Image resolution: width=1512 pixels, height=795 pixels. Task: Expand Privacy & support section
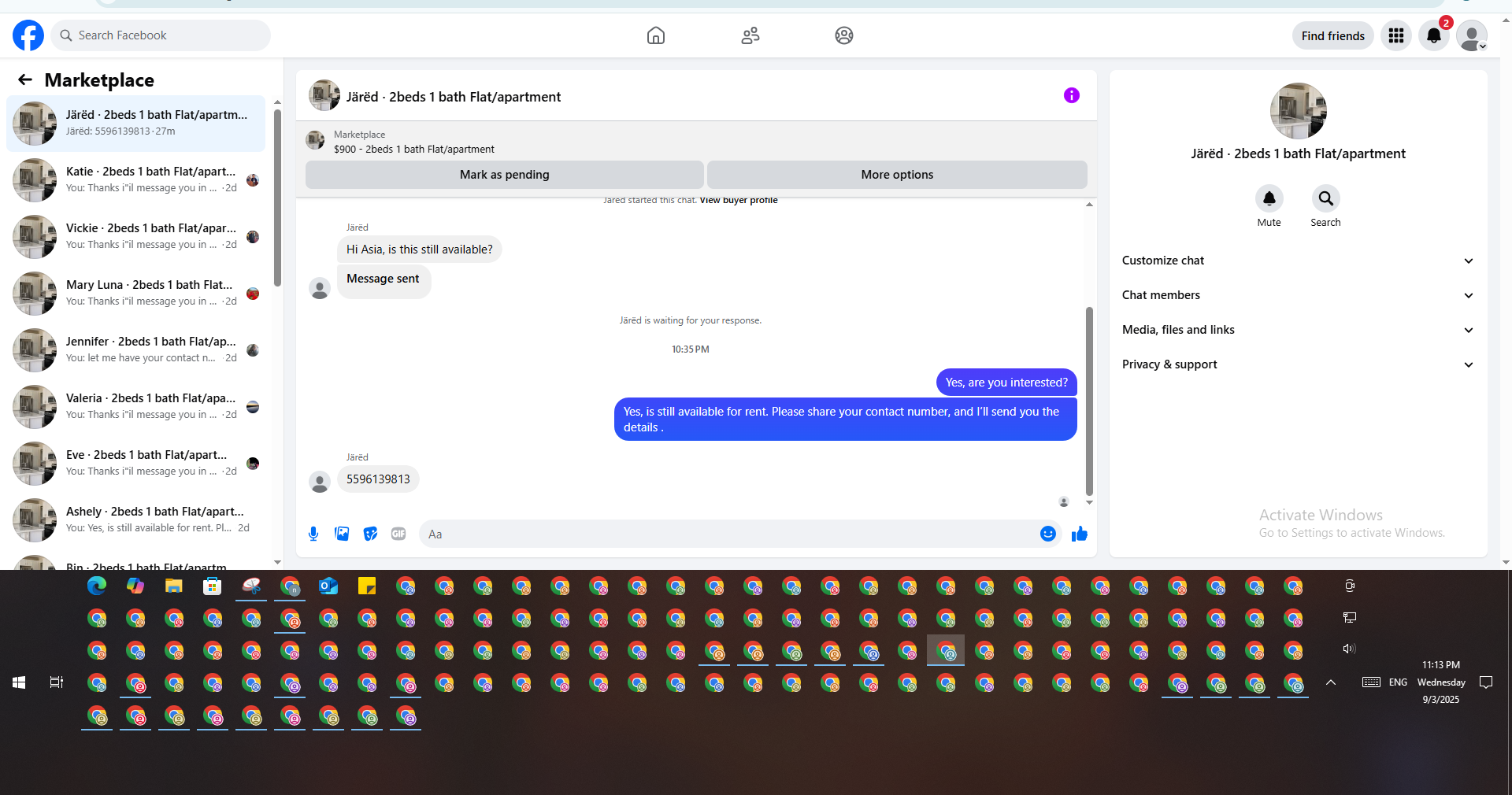click(1299, 364)
